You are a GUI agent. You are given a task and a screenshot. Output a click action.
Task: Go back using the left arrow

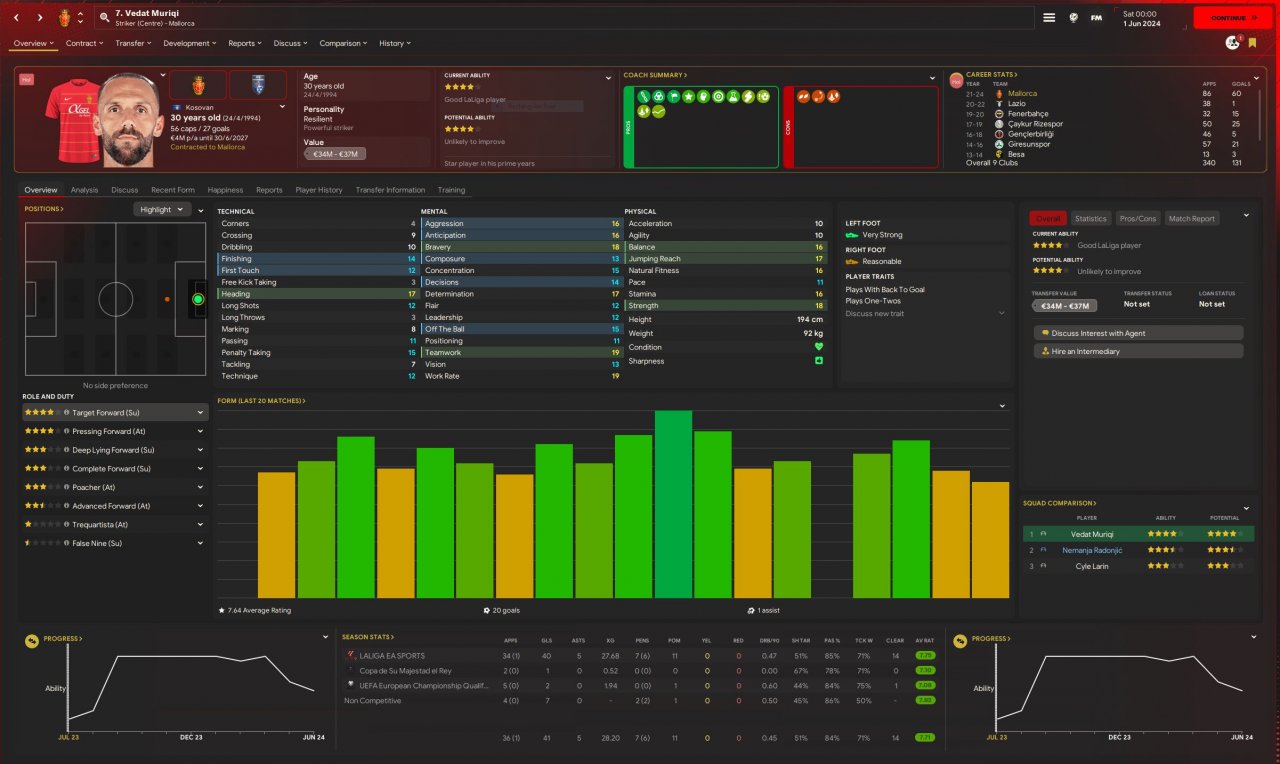[17, 18]
